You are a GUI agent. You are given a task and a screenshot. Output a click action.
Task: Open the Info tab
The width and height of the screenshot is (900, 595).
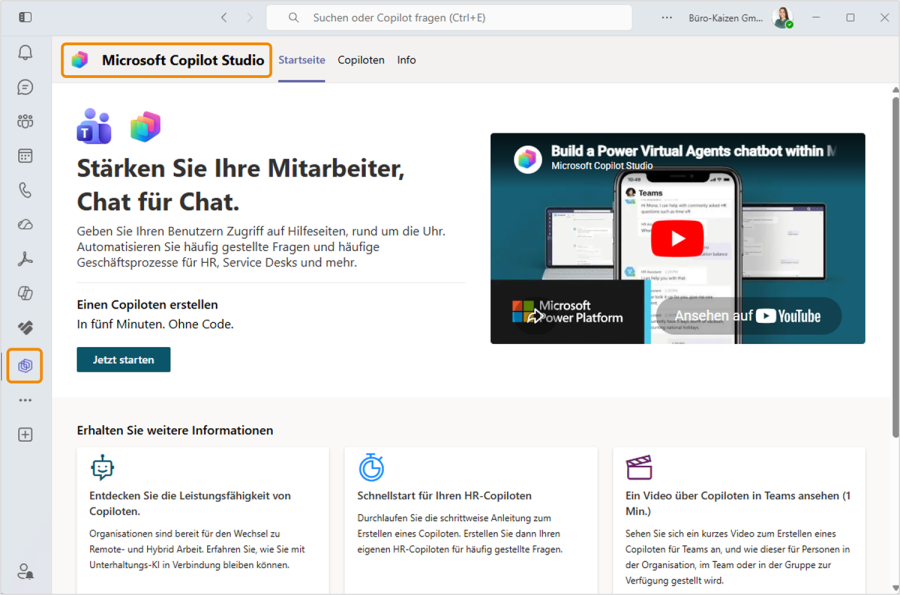[406, 60]
